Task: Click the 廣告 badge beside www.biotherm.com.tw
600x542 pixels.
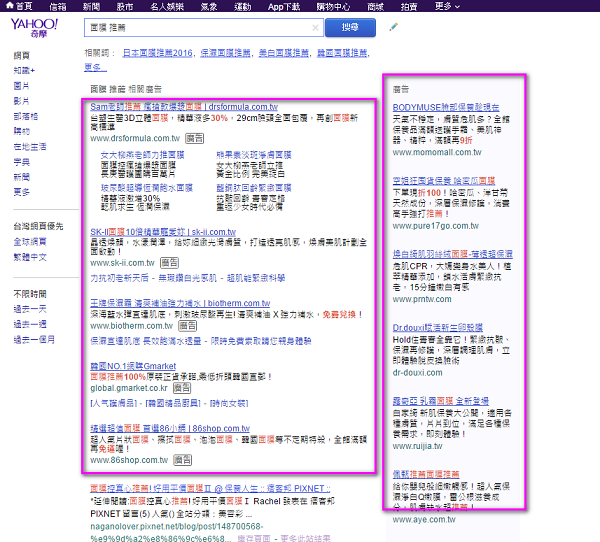Action: (x=188, y=326)
